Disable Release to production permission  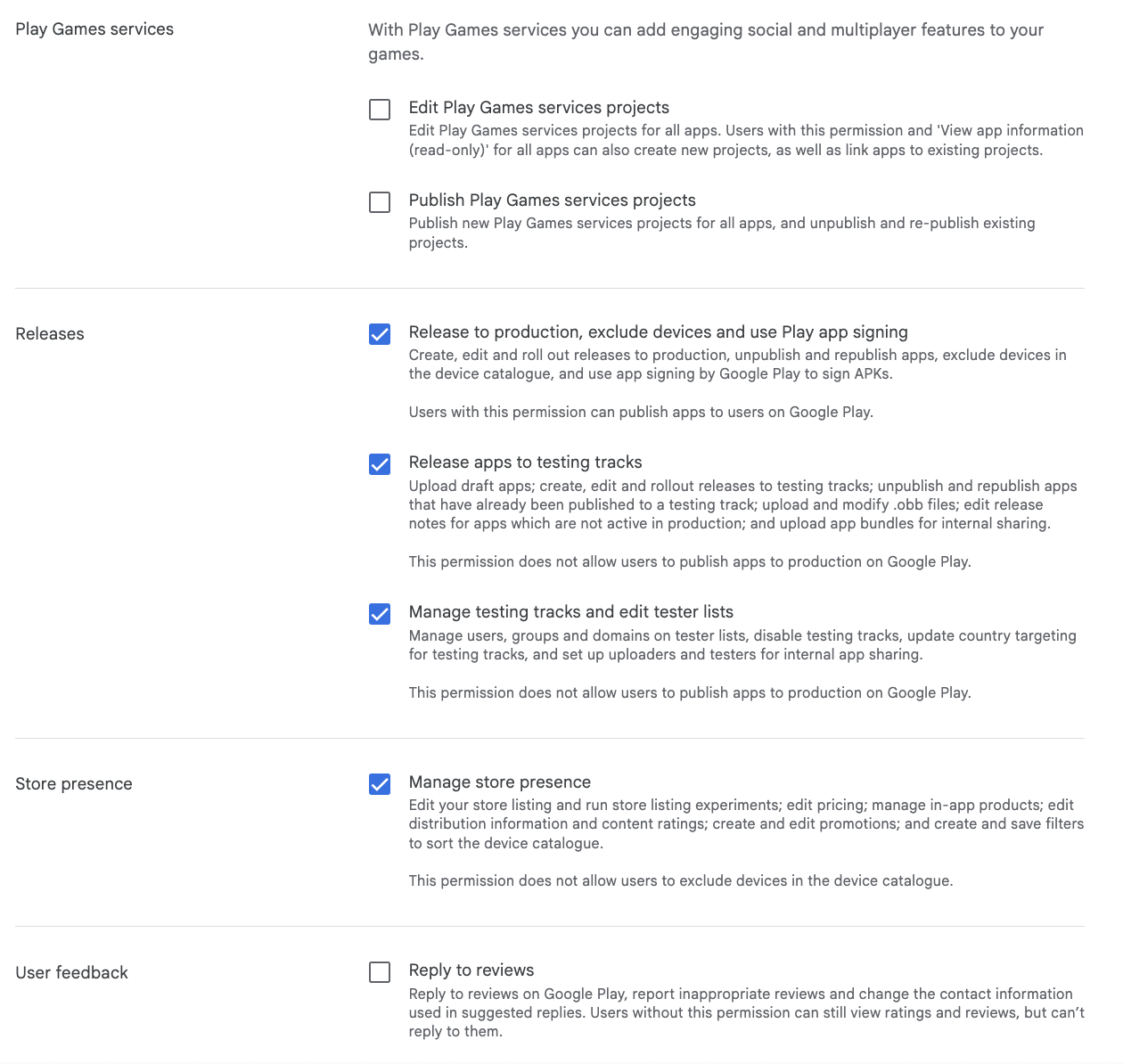click(x=379, y=334)
